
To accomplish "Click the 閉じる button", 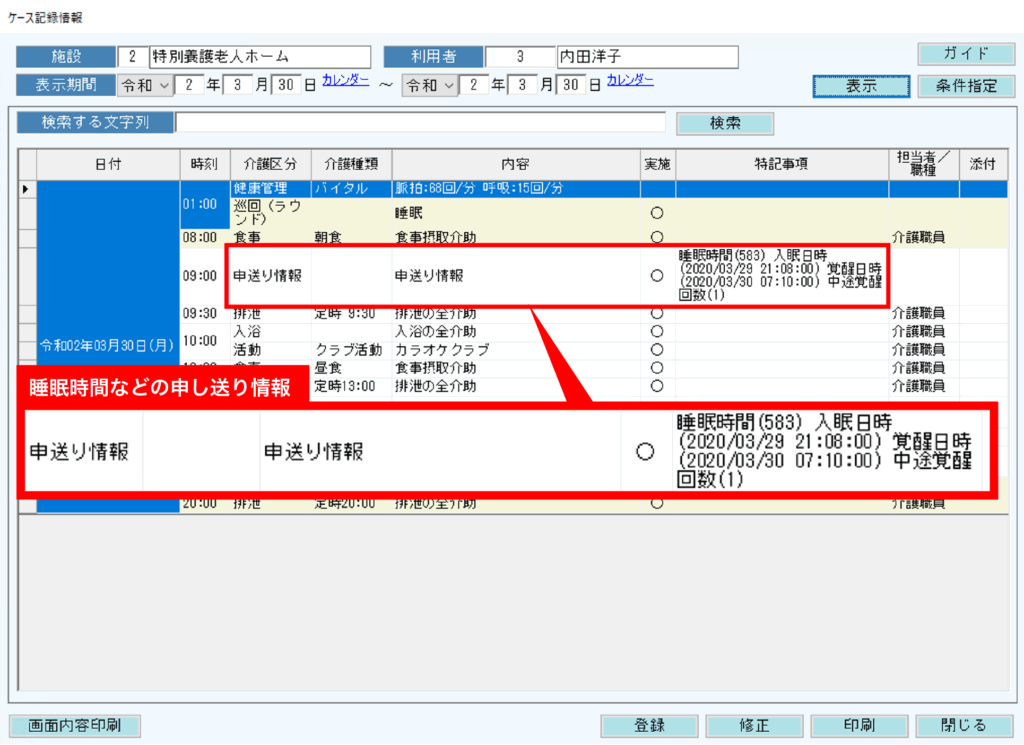I will coord(965,725).
